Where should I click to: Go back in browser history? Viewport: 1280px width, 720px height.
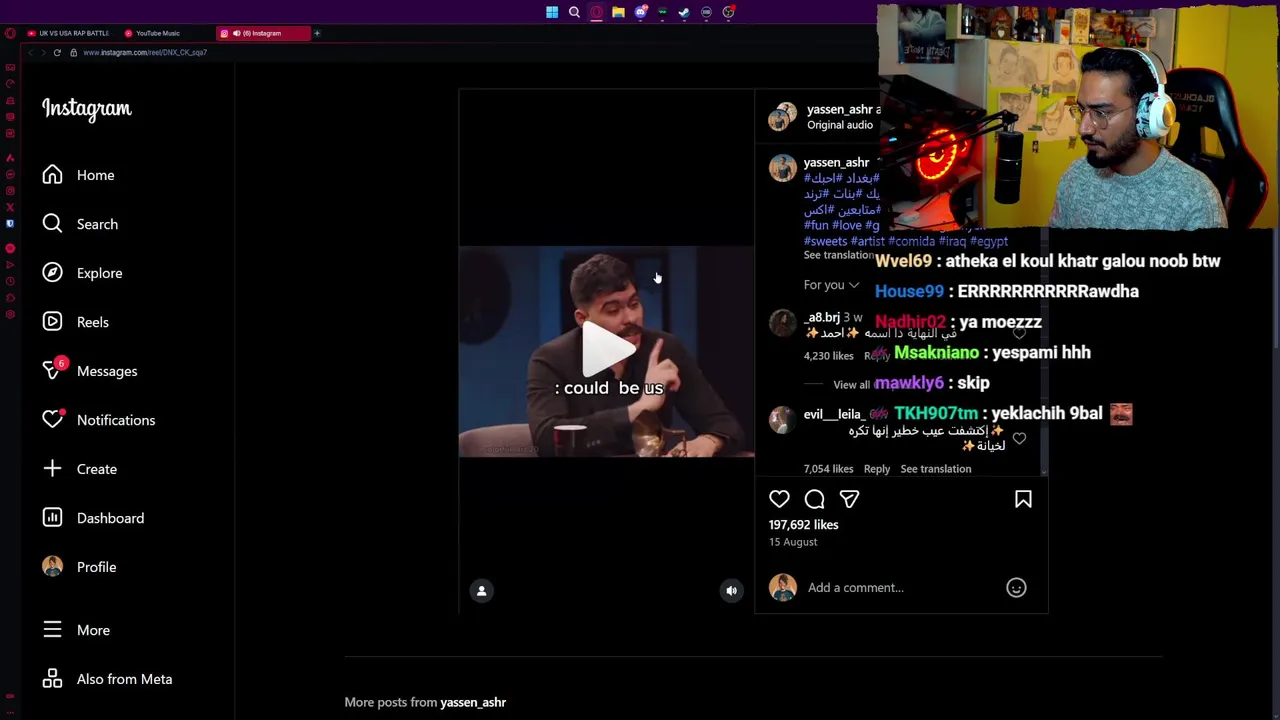[30, 52]
